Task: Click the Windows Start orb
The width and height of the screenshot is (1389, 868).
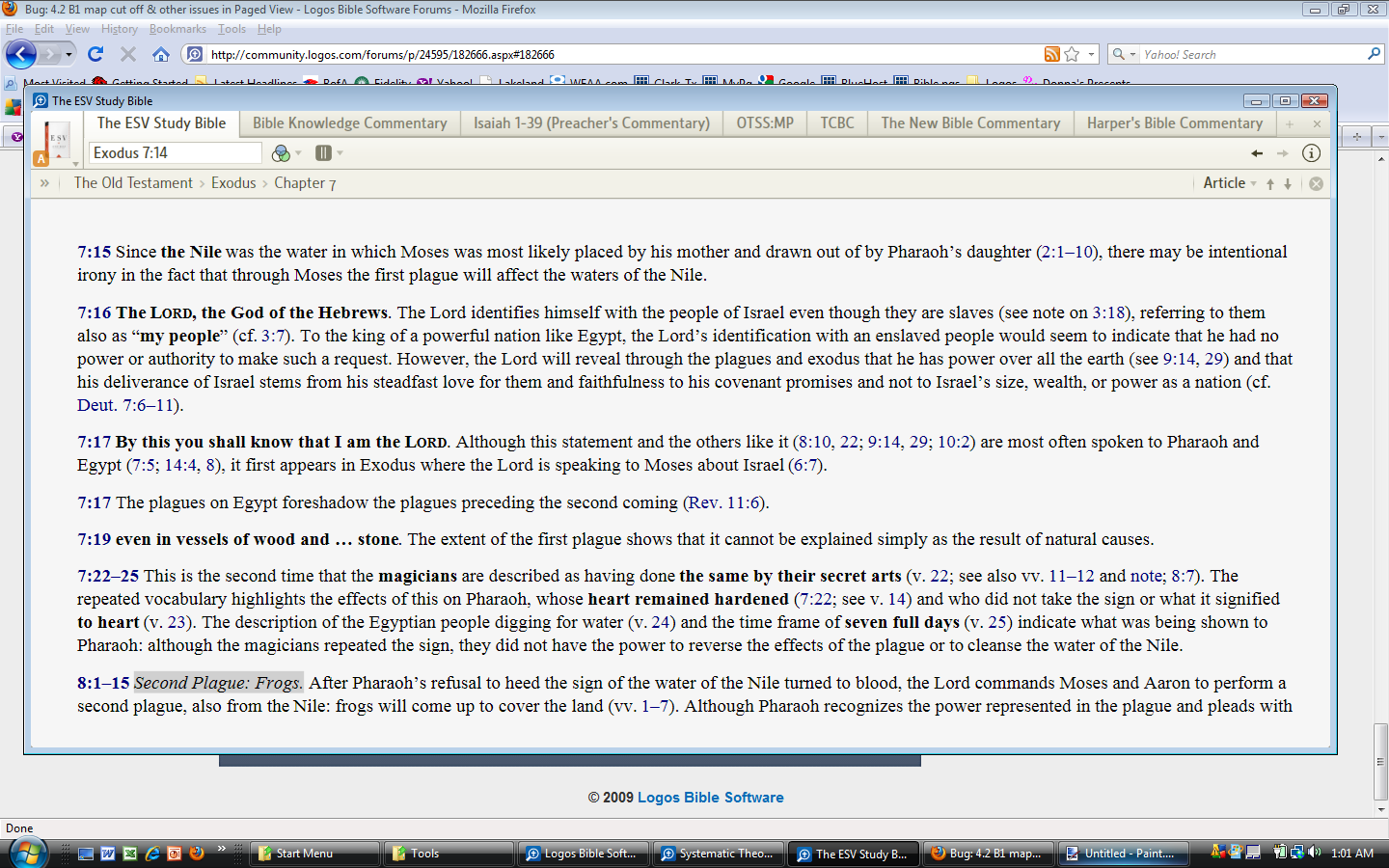Action: pyautogui.click(x=27, y=853)
